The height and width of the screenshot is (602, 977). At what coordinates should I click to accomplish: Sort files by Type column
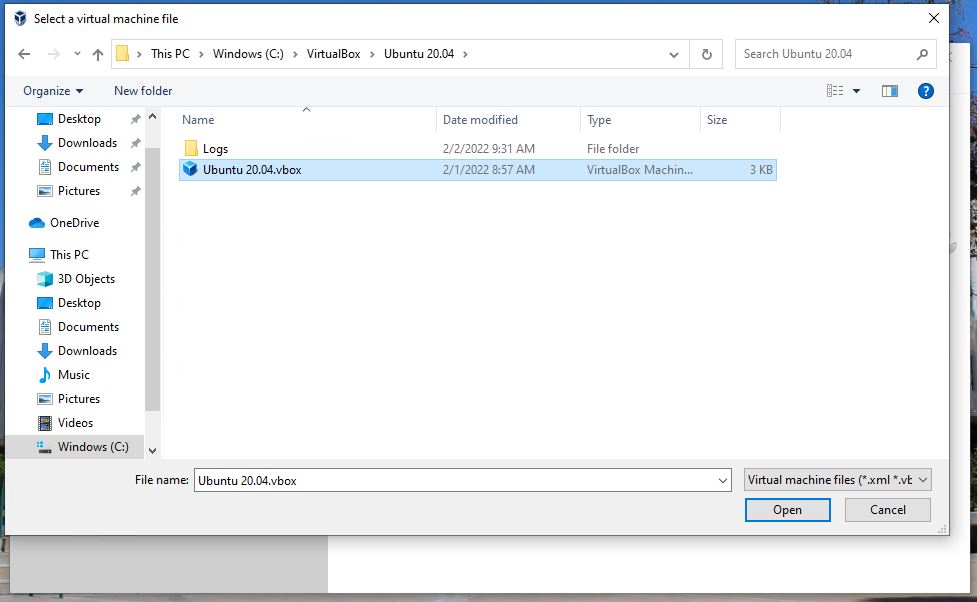coord(598,120)
